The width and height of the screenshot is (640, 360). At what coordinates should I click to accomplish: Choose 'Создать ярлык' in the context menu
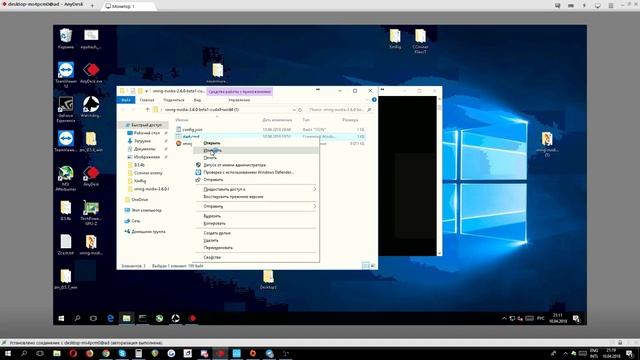point(256,233)
